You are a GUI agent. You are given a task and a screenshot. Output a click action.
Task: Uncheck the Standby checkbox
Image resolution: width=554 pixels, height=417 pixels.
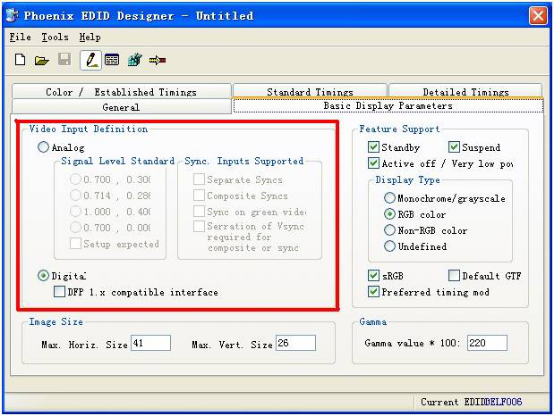pyautogui.click(x=373, y=147)
